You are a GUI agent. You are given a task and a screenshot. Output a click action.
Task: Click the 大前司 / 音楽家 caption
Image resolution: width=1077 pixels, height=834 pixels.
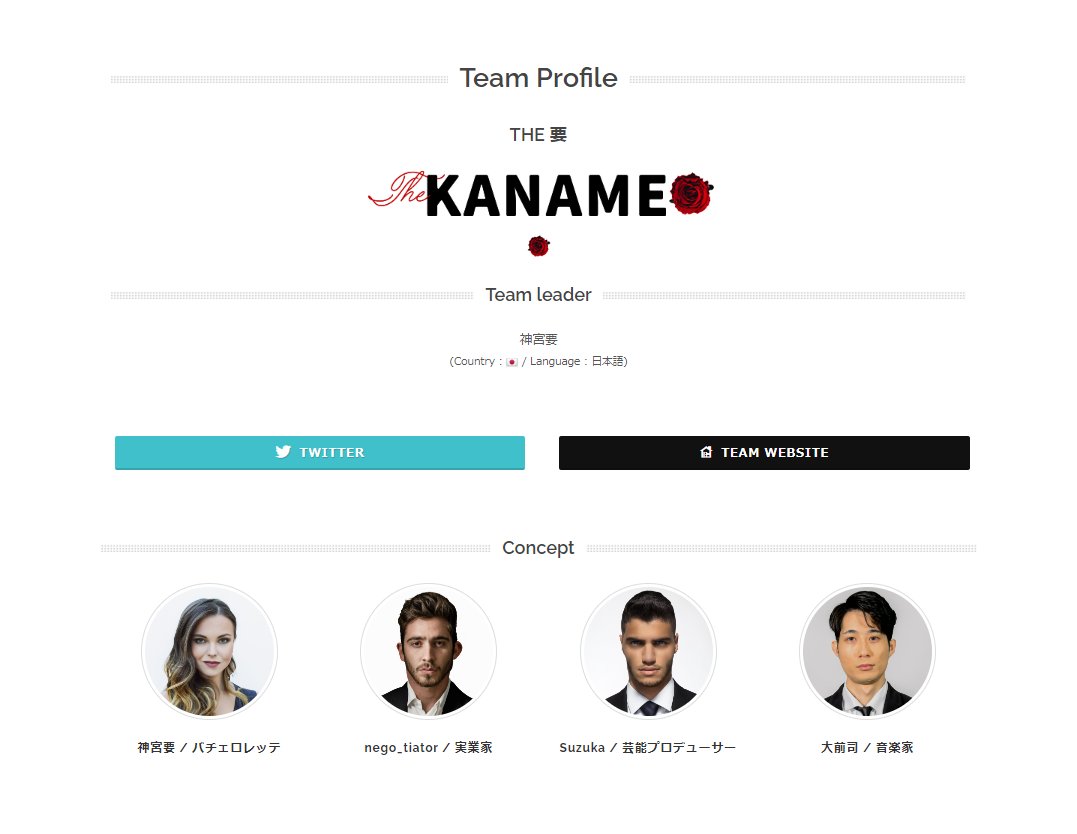pos(868,747)
